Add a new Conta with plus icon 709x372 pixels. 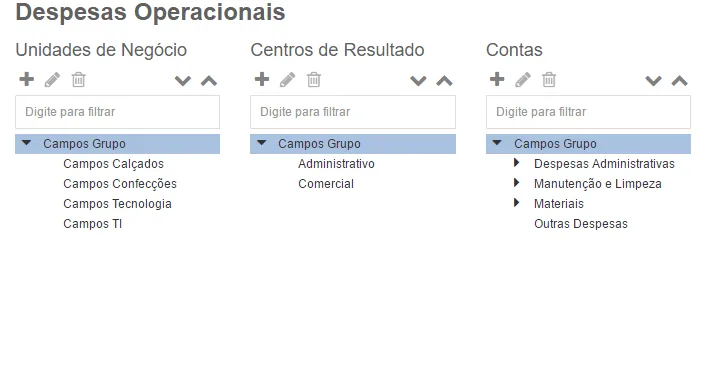(497, 79)
